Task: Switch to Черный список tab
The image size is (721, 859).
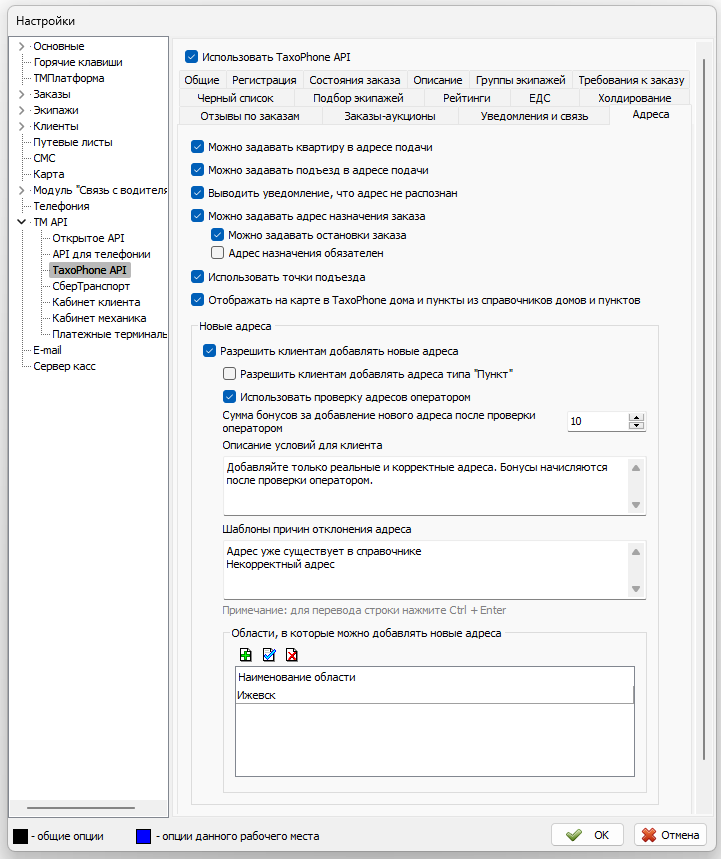Action: point(236,98)
